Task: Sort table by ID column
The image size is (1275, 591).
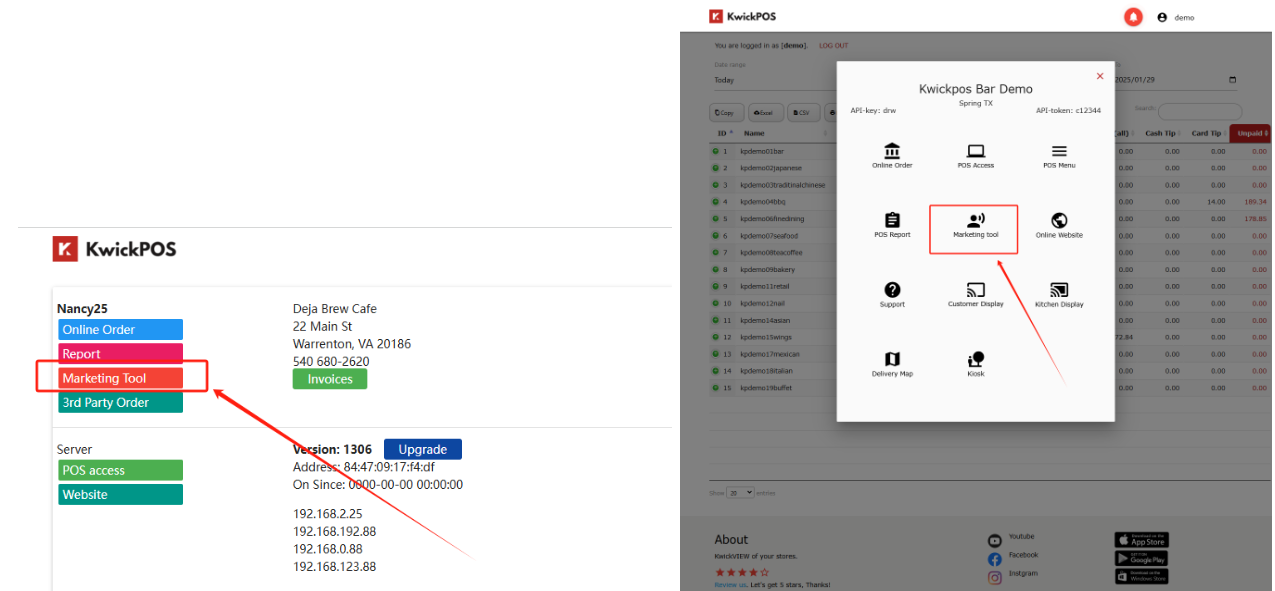Action: [723, 133]
